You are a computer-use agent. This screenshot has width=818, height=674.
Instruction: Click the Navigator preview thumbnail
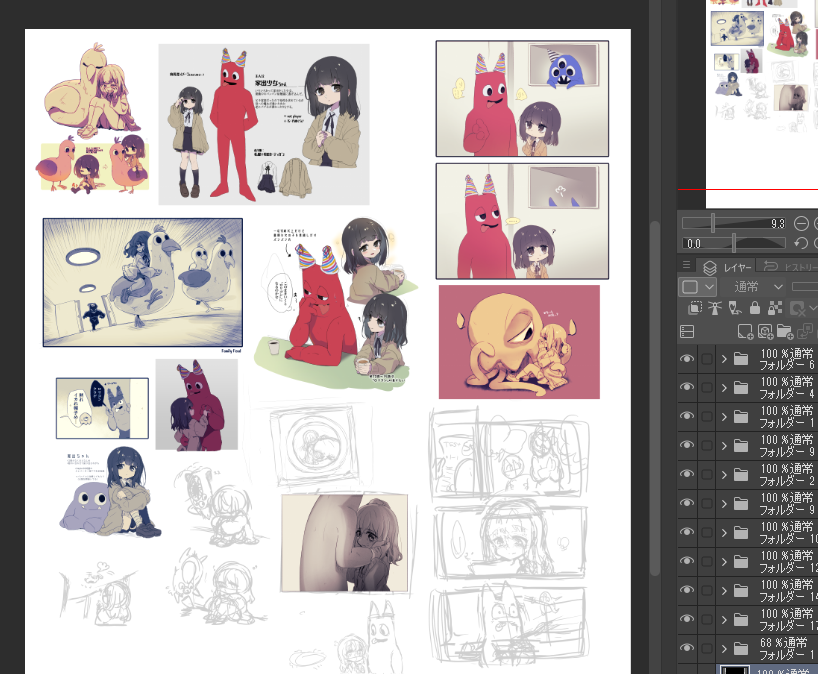[x=762, y=104]
